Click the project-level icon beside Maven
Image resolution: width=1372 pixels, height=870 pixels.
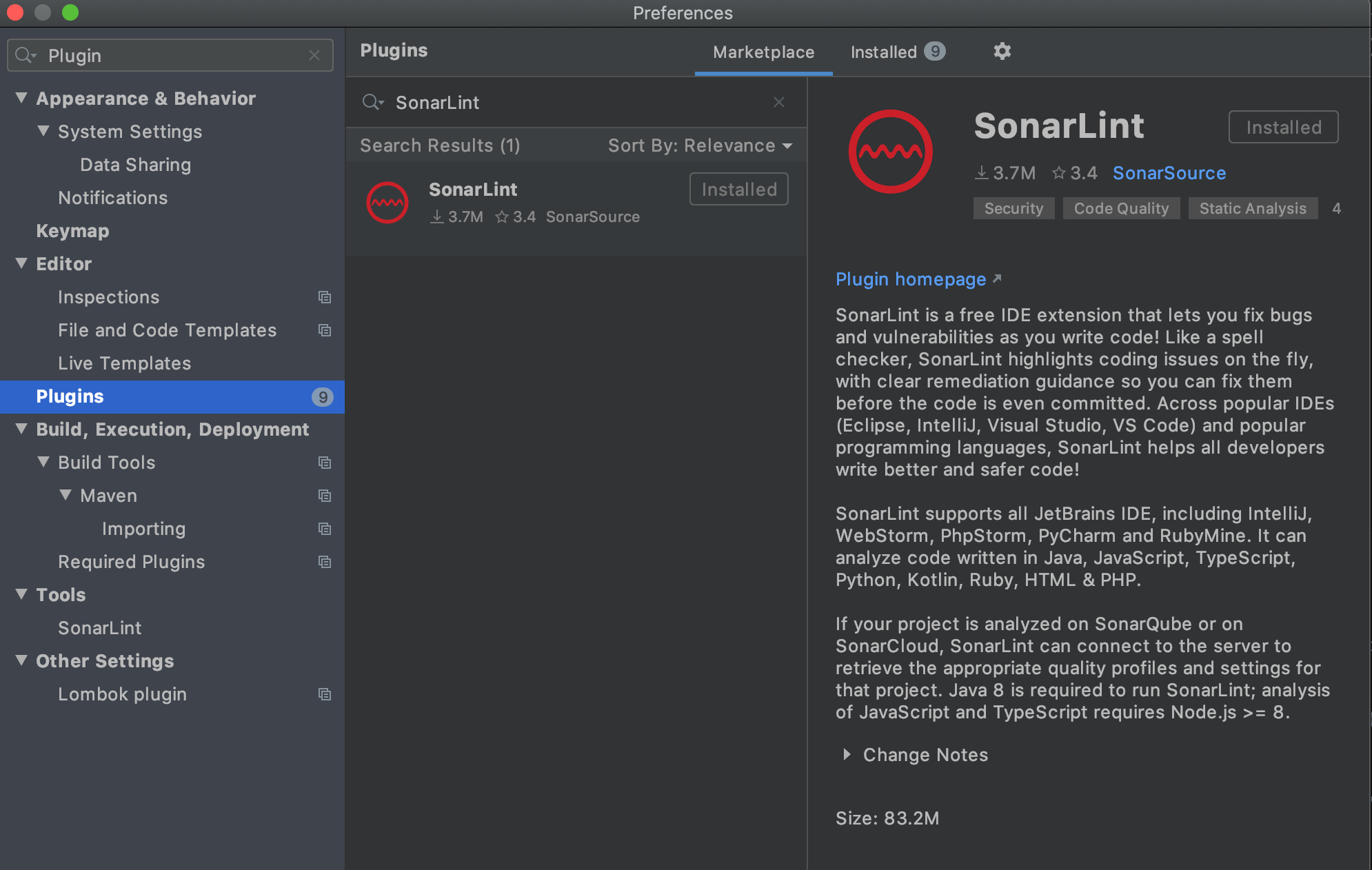[325, 496]
